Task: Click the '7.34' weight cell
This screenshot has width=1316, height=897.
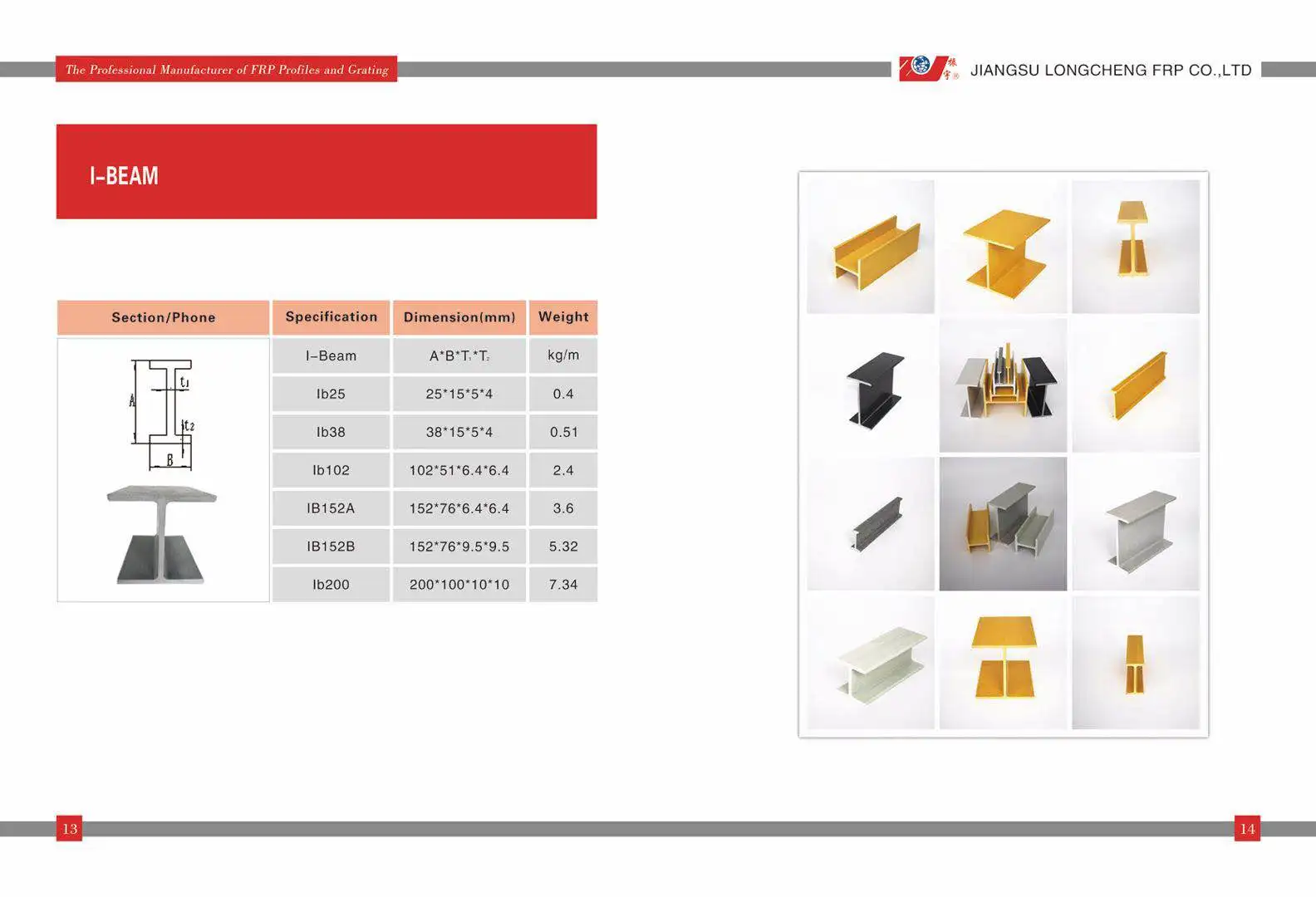Action: pyautogui.click(x=563, y=585)
